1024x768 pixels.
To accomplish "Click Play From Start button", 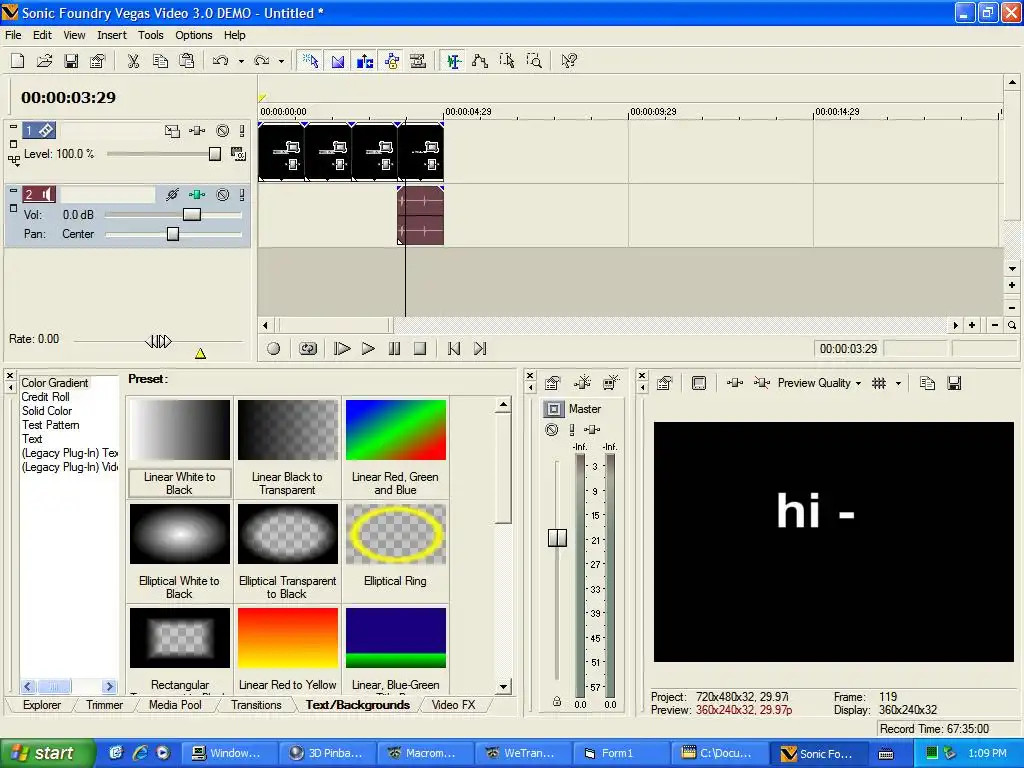I will point(342,349).
